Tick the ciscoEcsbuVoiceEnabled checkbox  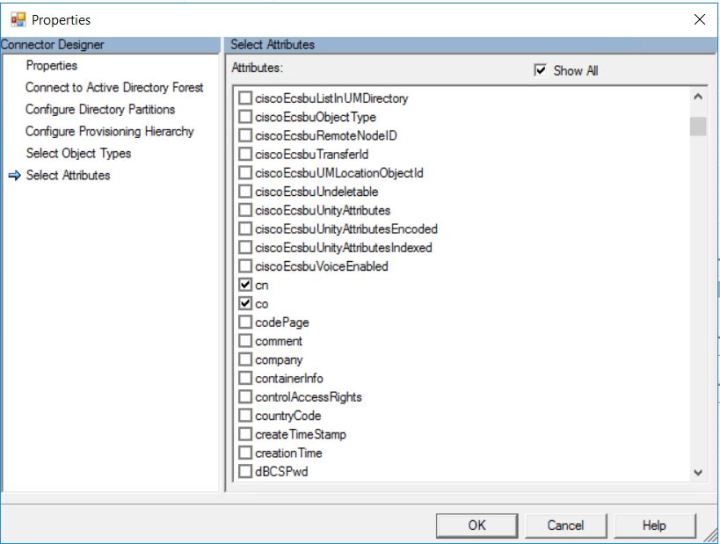(246, 267)
